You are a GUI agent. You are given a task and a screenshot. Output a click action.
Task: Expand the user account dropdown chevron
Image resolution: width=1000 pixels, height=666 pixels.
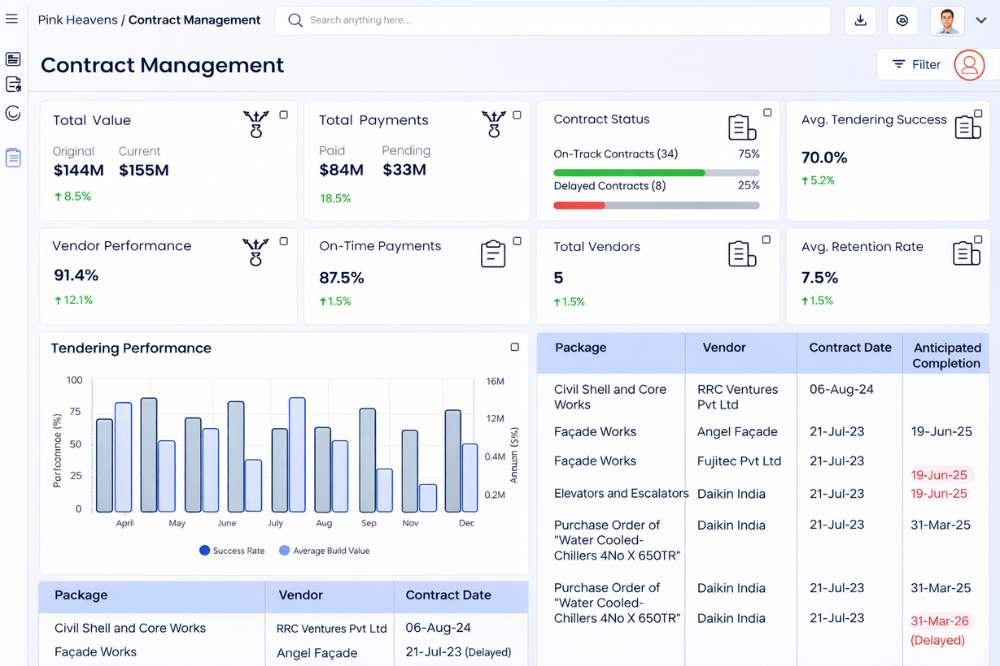pos(981,20)
